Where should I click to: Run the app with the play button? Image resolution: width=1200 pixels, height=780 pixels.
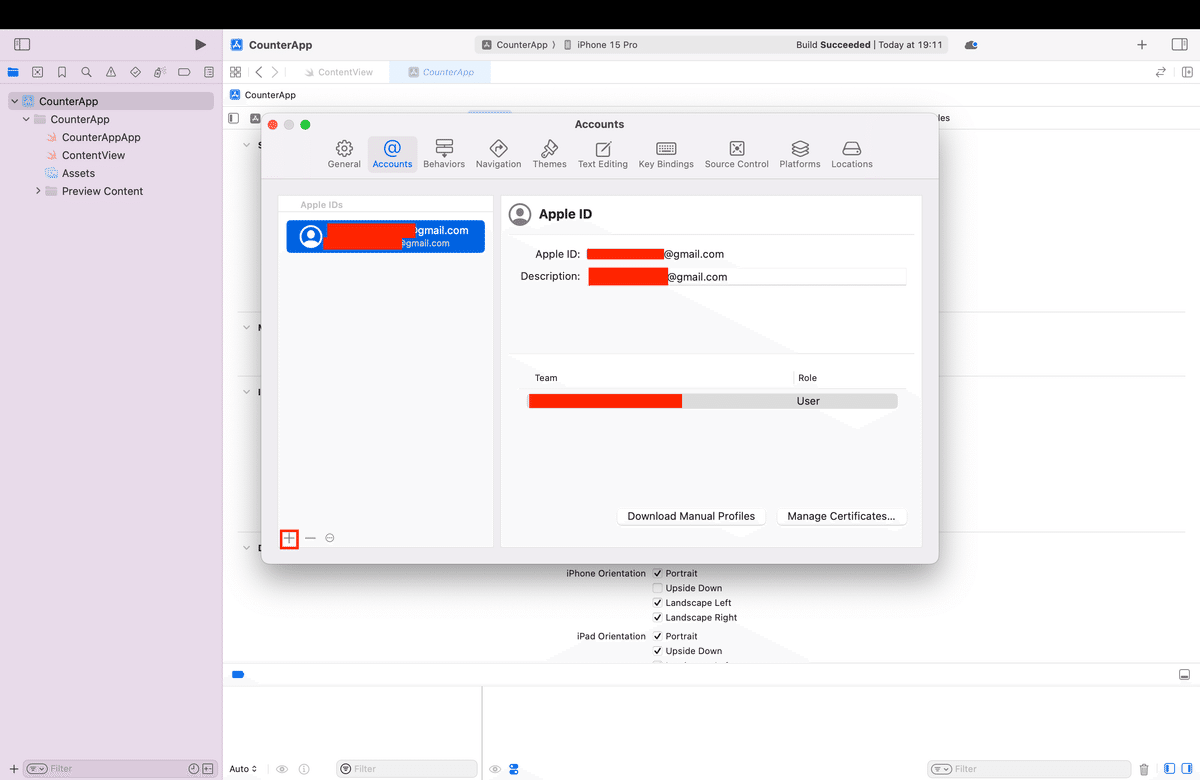point(200,45)
